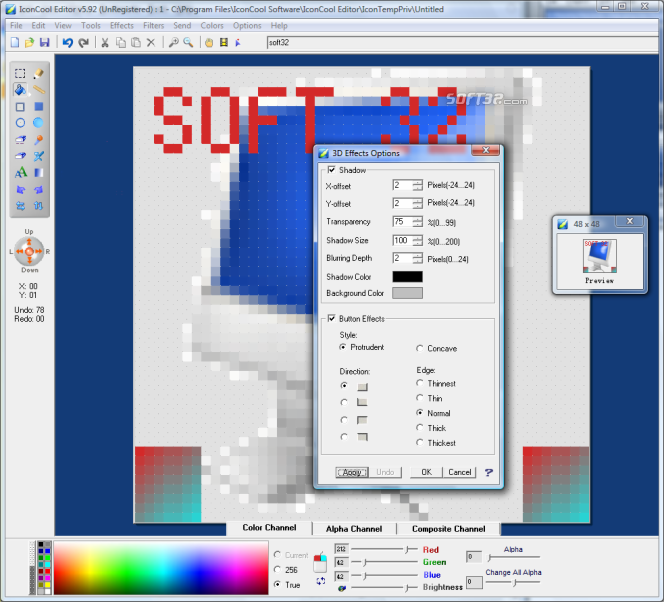Pick the hollow rectangle tool
This screenshot has width=664, height=602.
click(20, 107)
